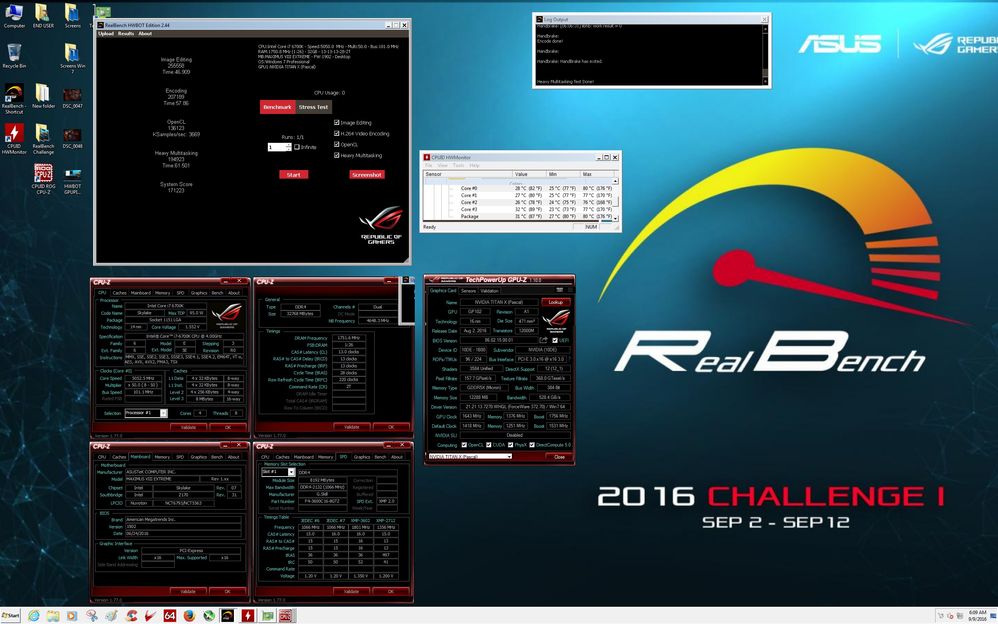
Task: Click the Lookup button in GPU-Z
Action: [555, 302]
